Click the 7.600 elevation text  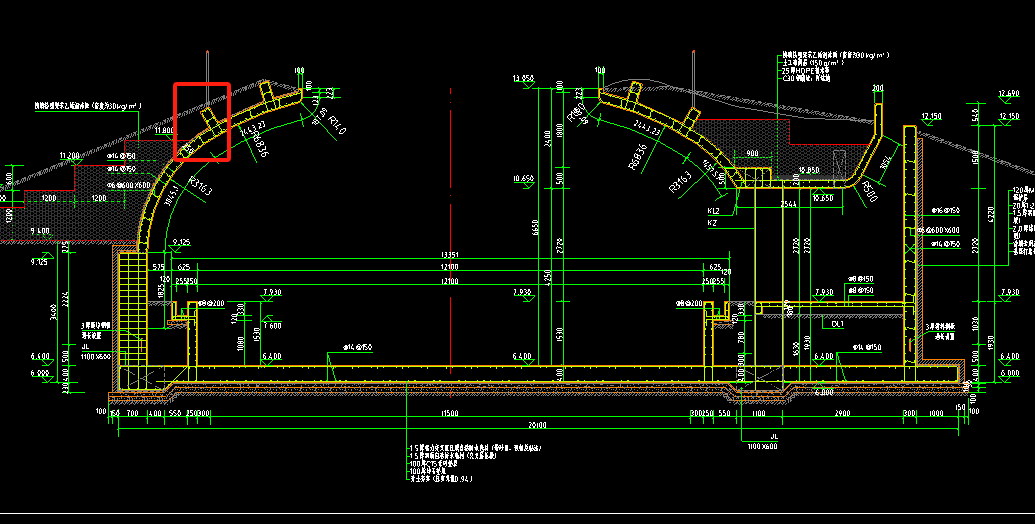272,325
